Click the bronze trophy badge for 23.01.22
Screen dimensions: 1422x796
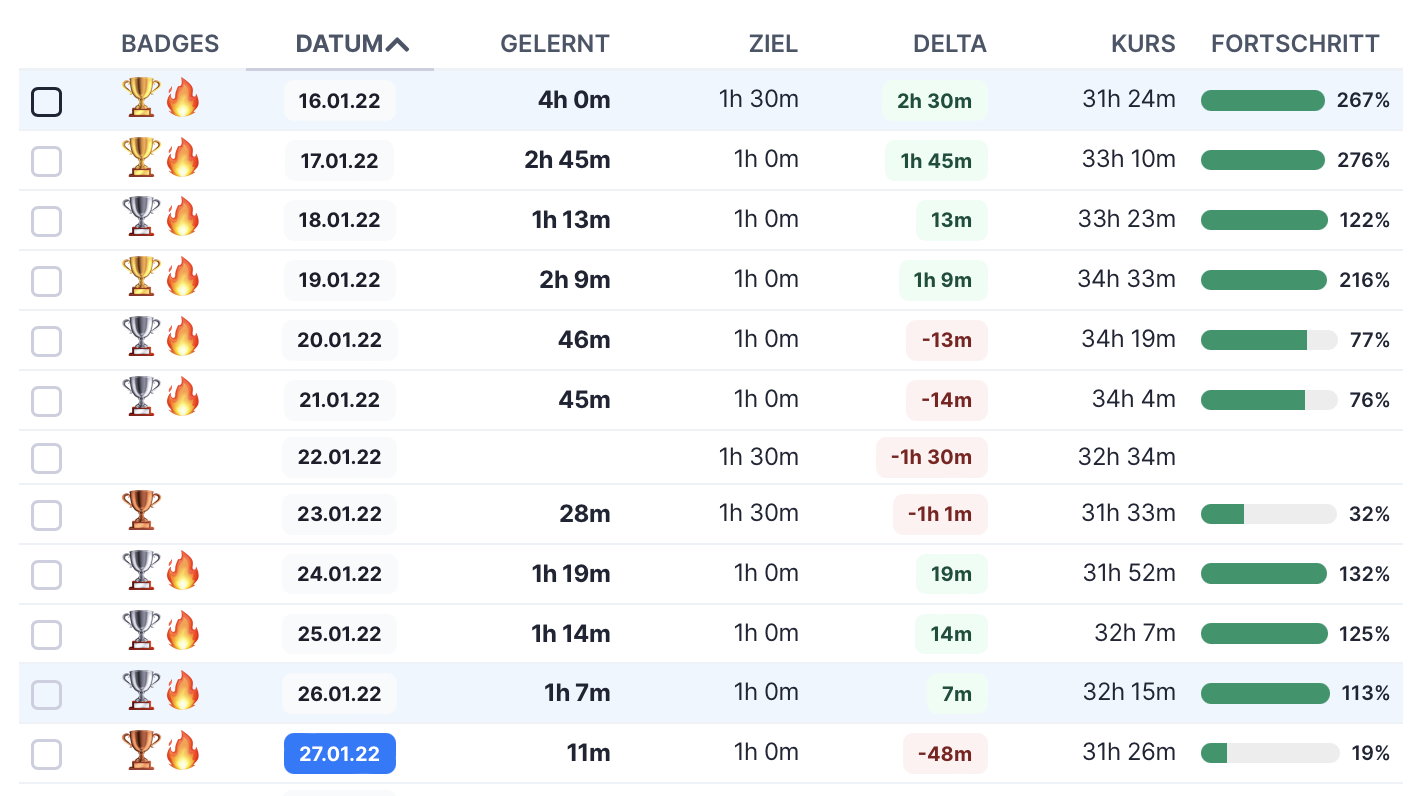(140, 511)
